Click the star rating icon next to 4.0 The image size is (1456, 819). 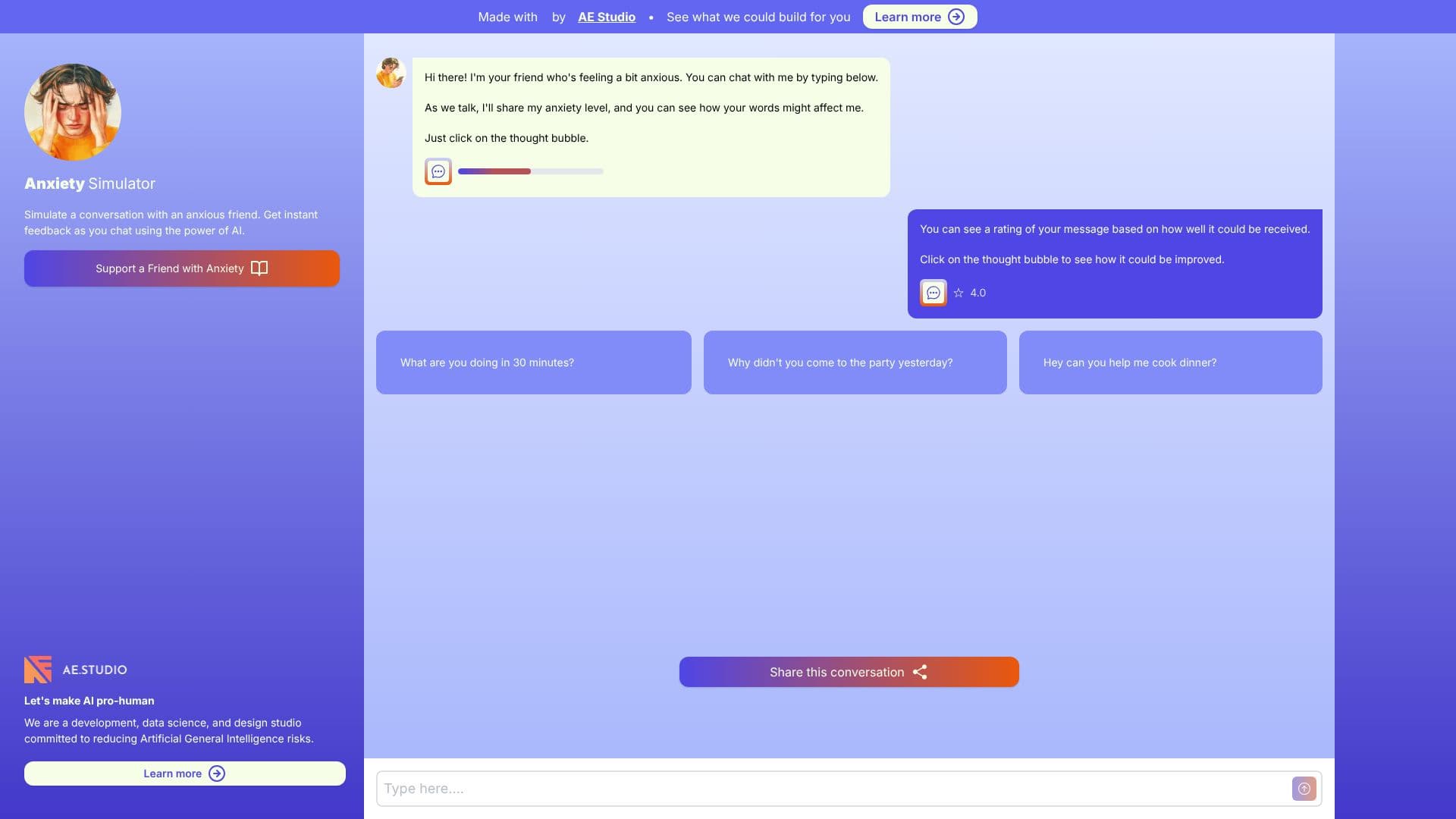click(x=959, y=293)
